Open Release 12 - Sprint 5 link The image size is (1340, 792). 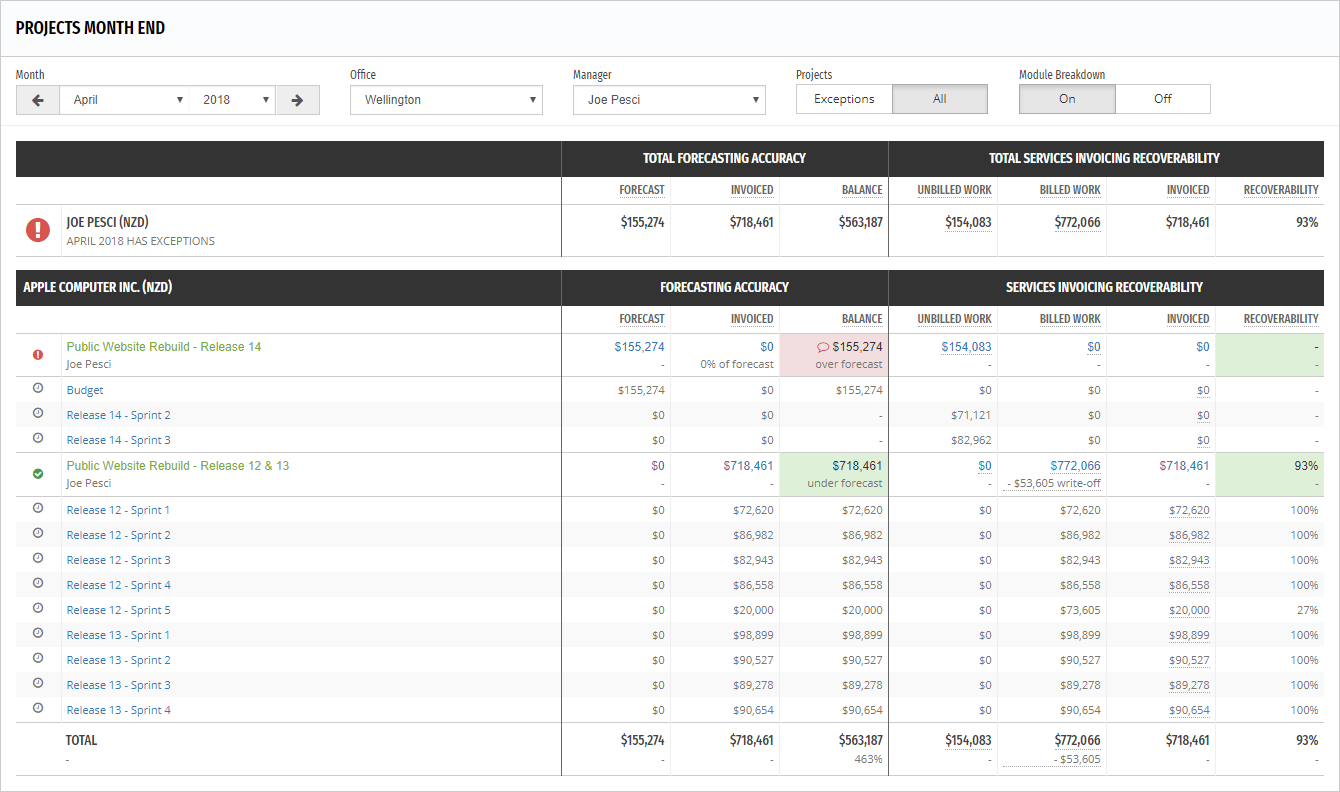(119, 610)
